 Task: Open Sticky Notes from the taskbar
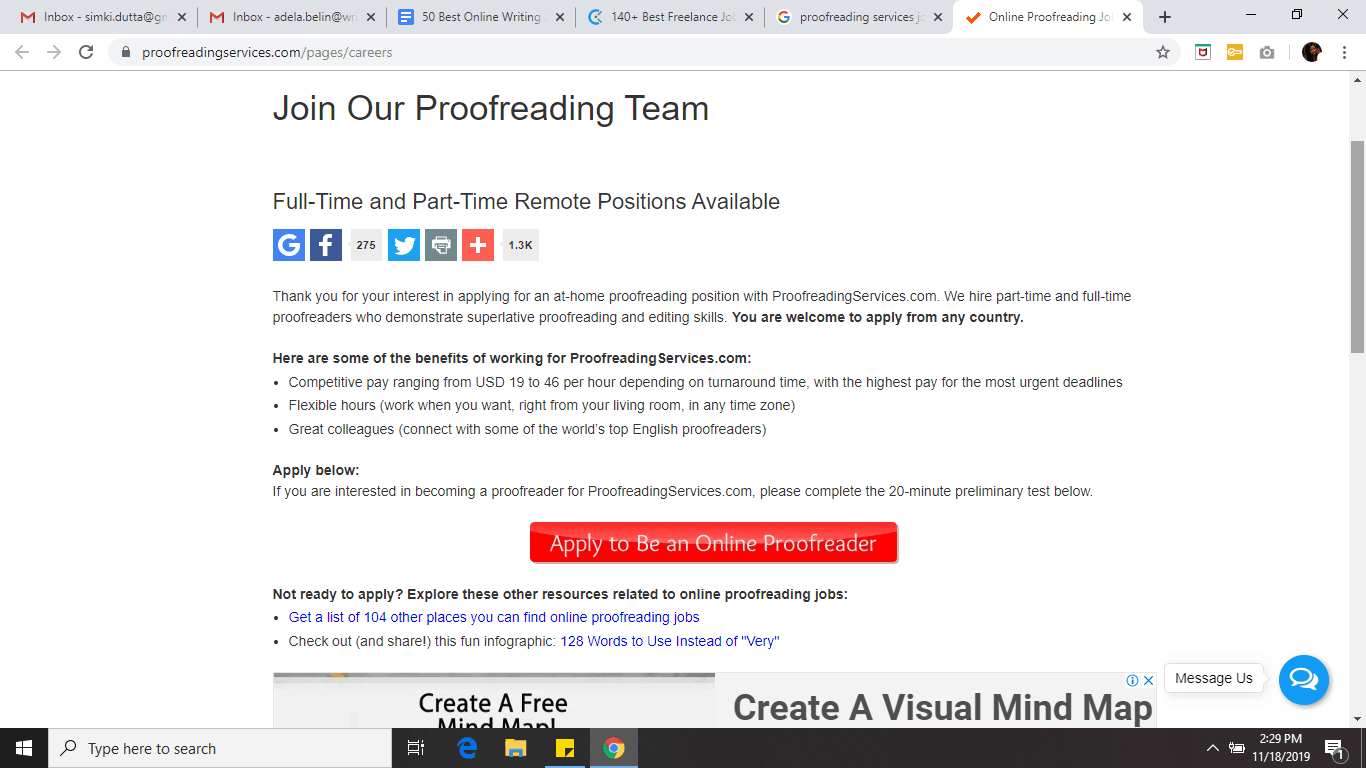coord(564,748)
